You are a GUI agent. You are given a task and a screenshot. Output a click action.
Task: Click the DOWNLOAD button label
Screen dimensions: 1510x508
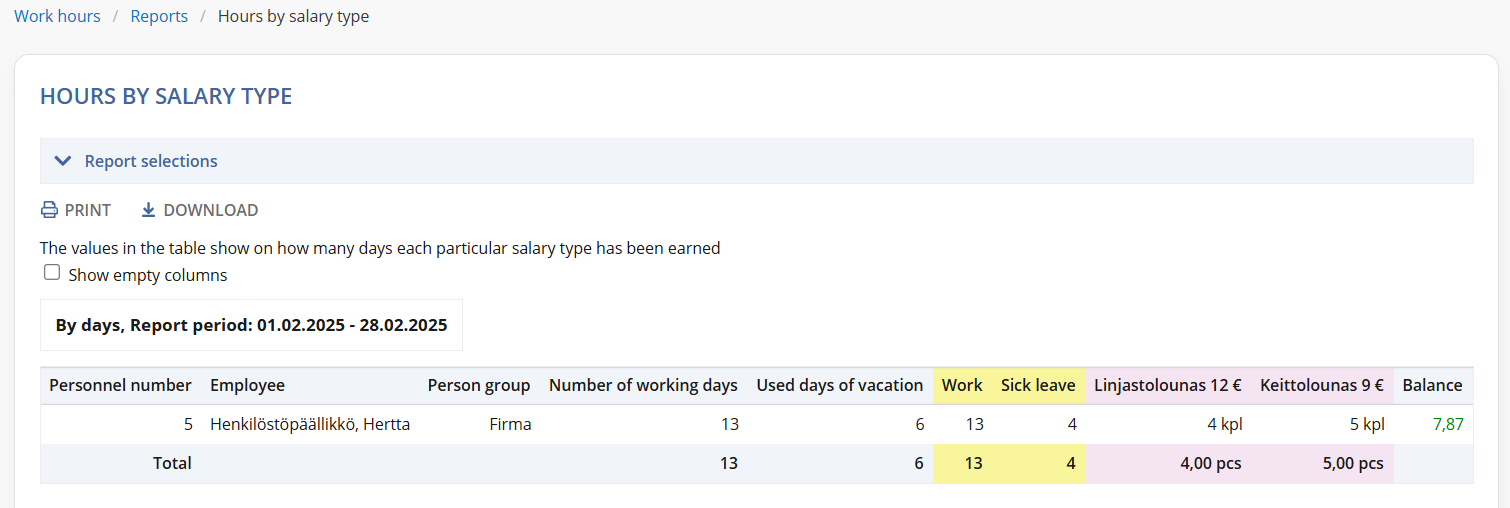click(x=211, y=210)
